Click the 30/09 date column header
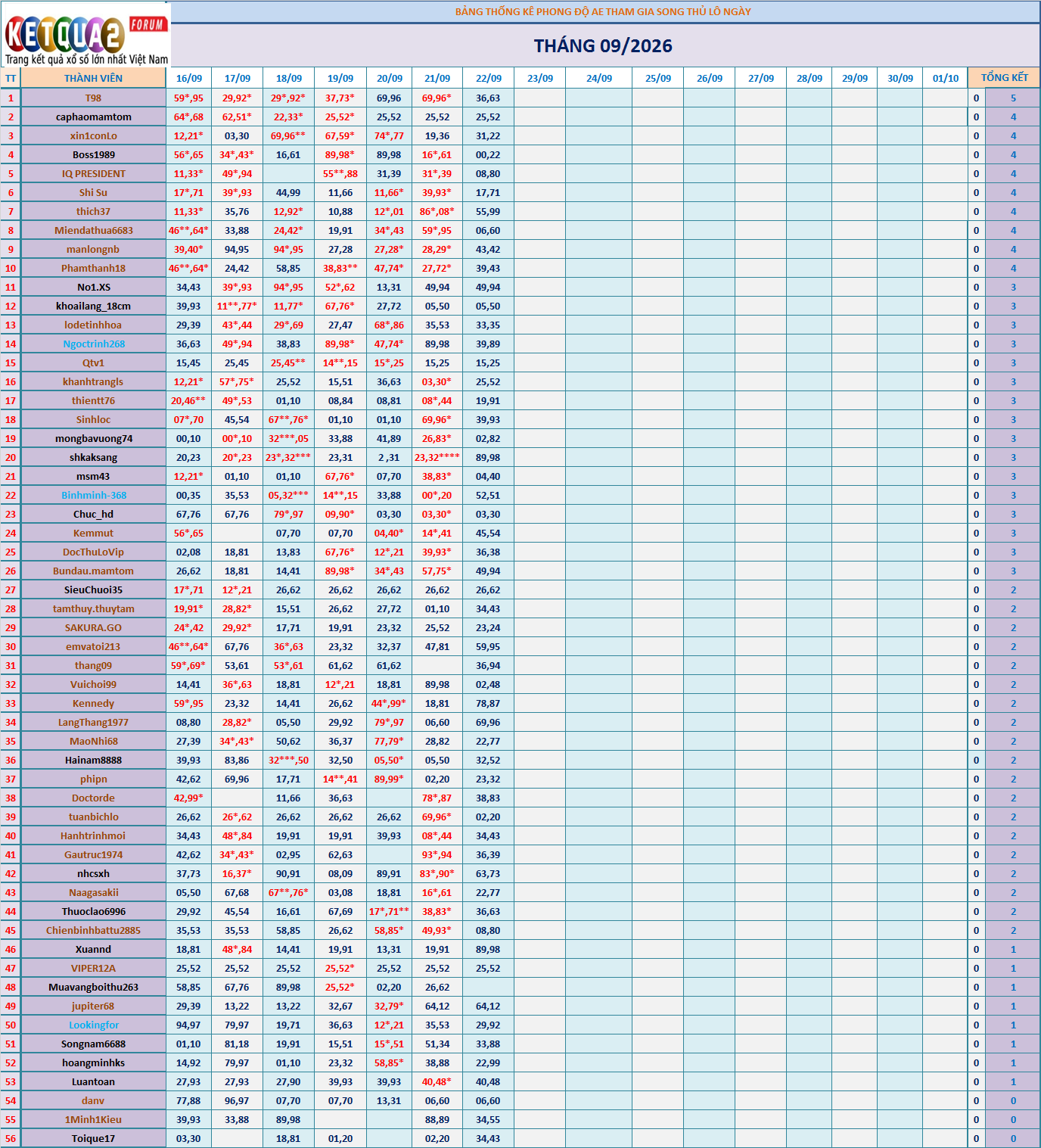 coord(900,78)
